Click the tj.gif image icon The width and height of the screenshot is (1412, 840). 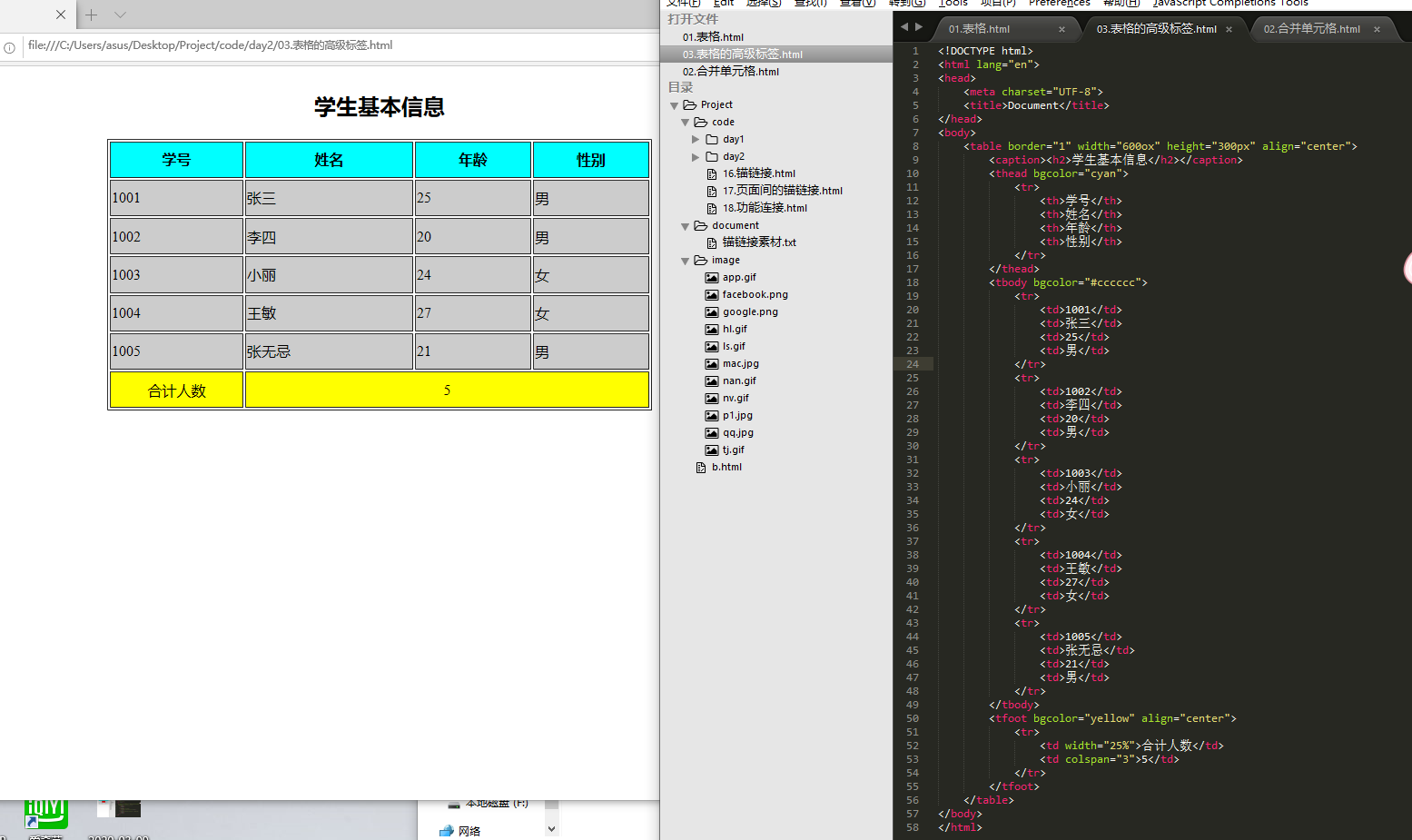point(712,450)
